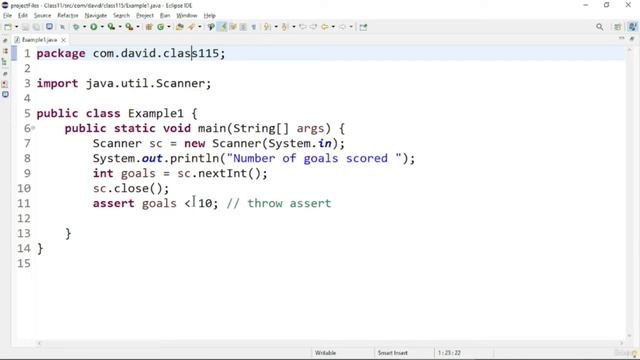
Task: Click the Last Edit Location icon
Action: click(x=302, y=27)
